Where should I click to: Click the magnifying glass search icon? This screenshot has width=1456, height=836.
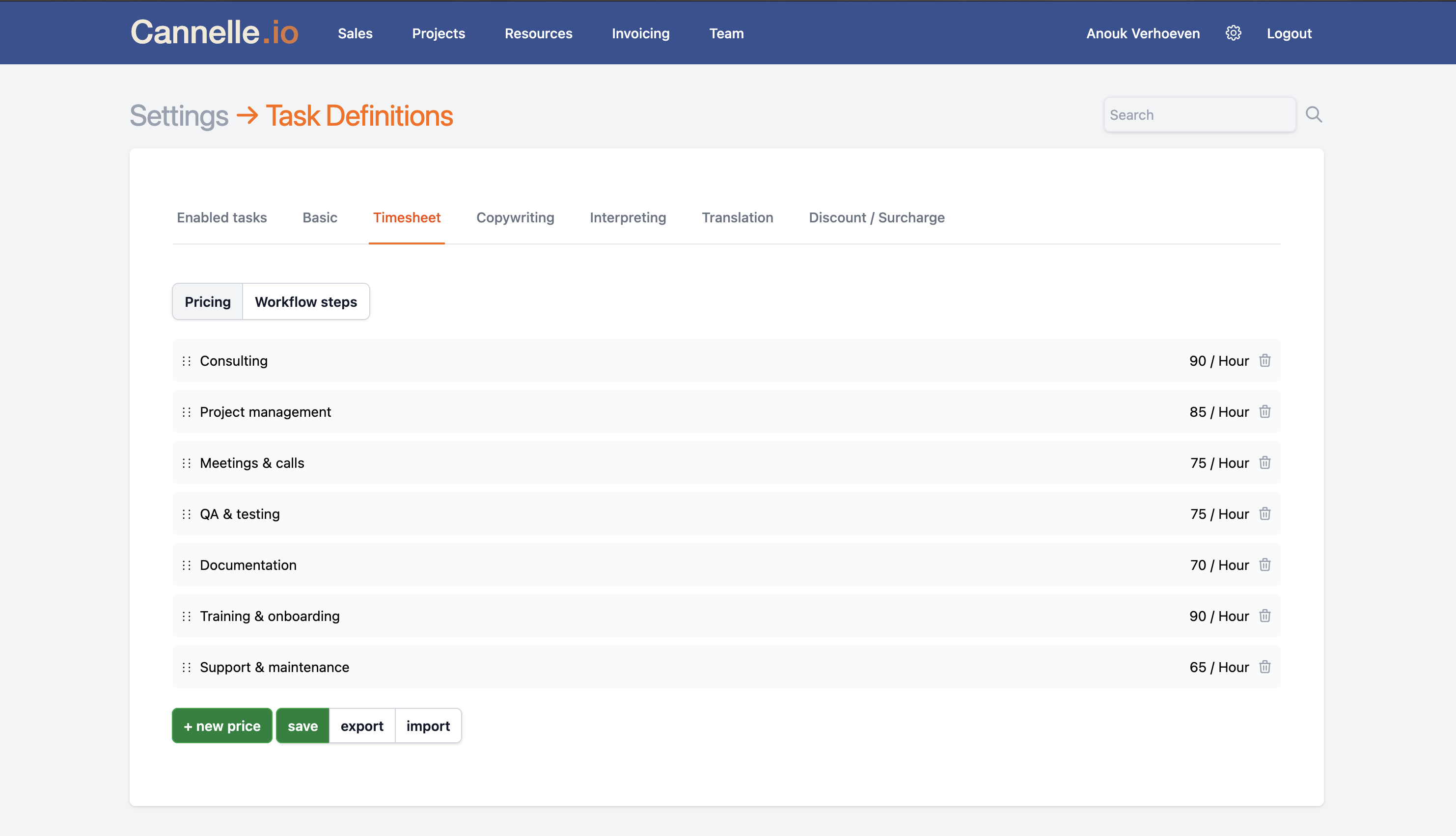point(1314,114)
